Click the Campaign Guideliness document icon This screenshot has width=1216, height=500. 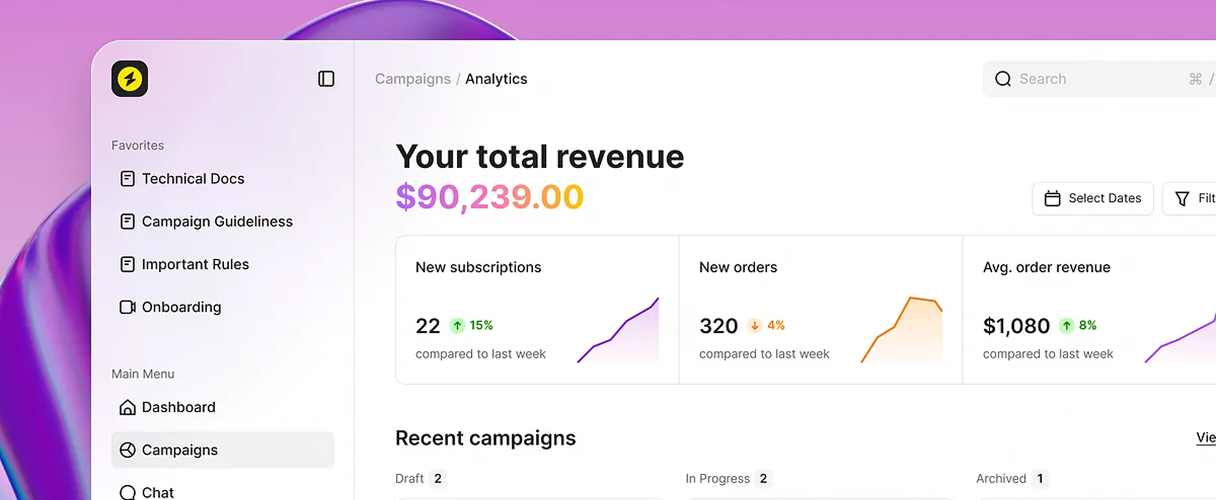click(x=127, y=222)
